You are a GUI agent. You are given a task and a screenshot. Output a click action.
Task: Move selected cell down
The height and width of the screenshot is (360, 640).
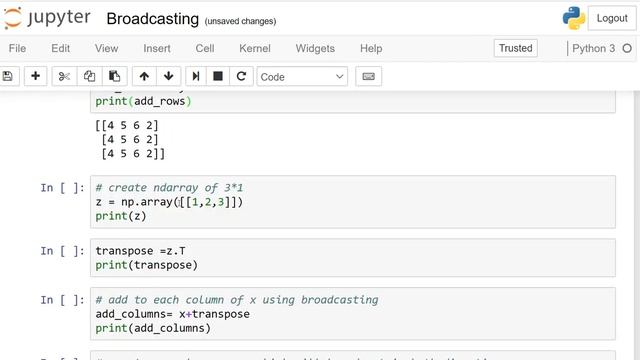(169, 76)
